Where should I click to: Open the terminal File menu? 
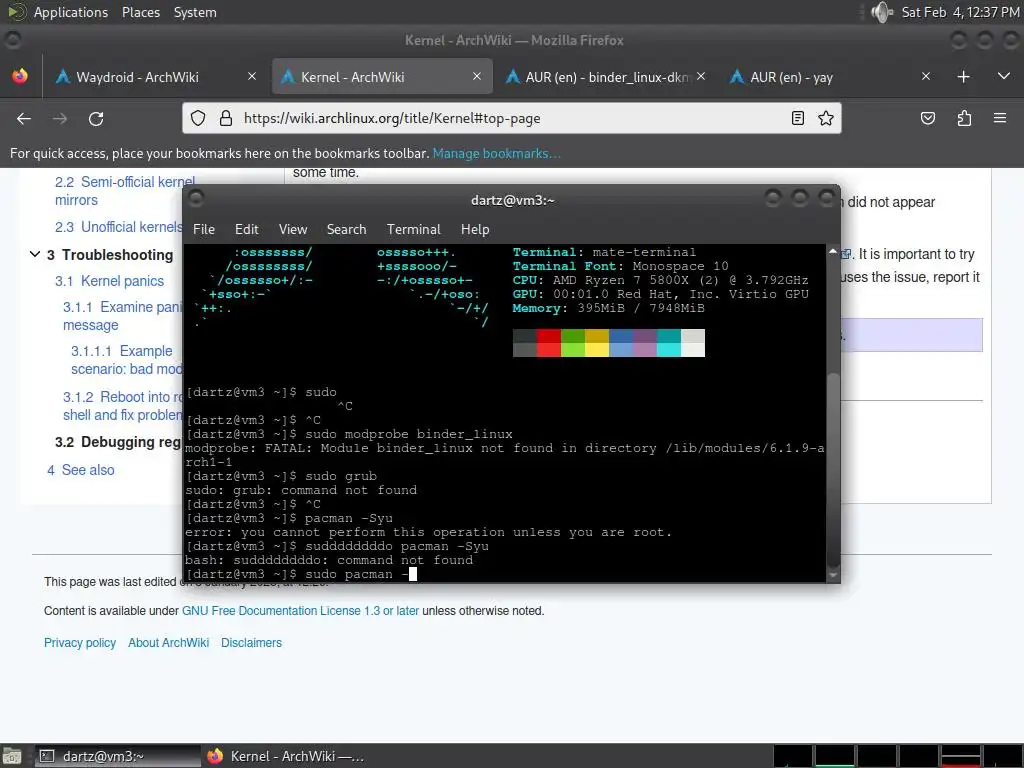(204, 229)
